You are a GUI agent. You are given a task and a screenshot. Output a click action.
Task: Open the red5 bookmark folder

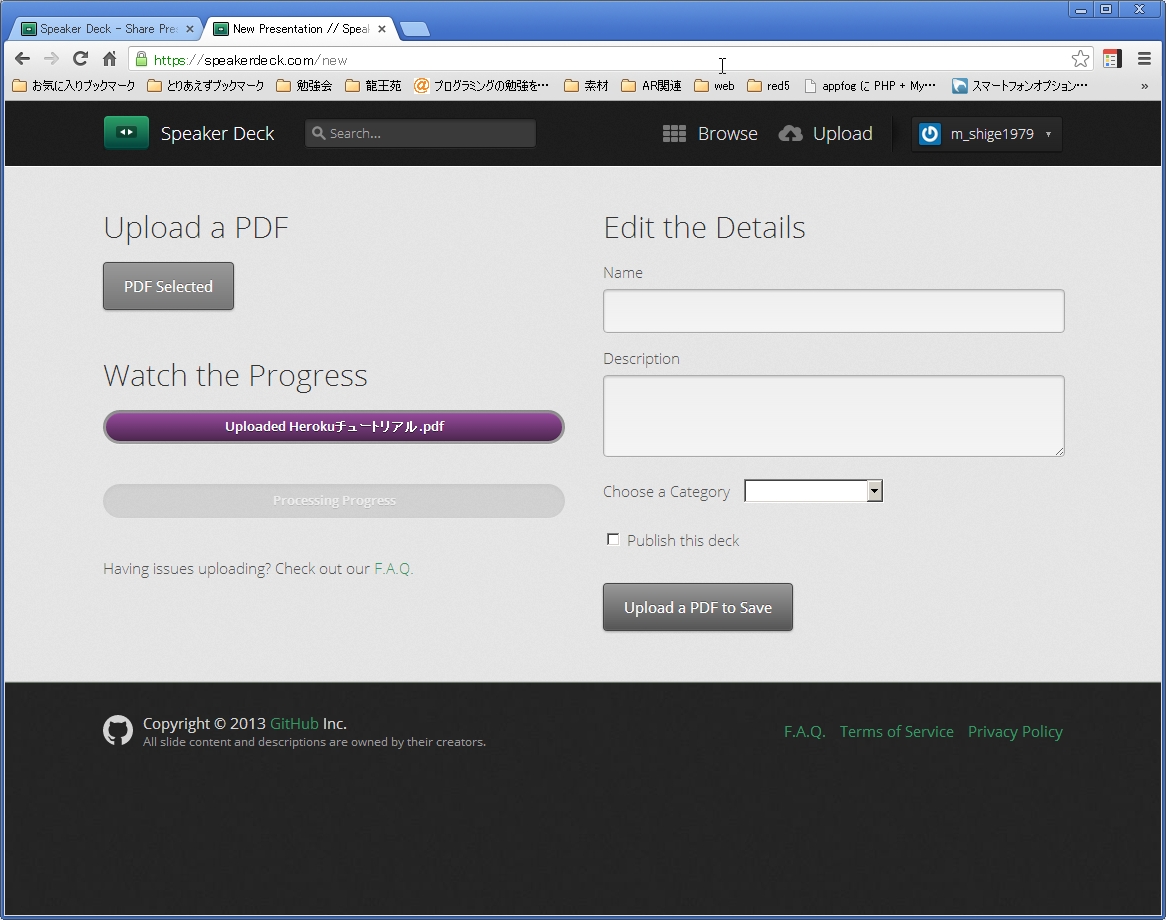[x=768, y=86]
